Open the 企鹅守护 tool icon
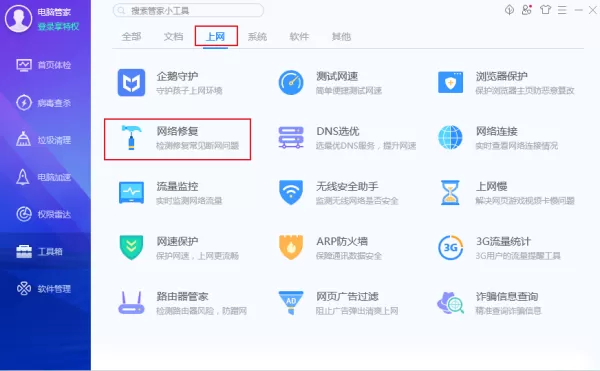Image resolution: width=600 pixels, height=371 pixels. pyautogui.click(x=131, y=83)
